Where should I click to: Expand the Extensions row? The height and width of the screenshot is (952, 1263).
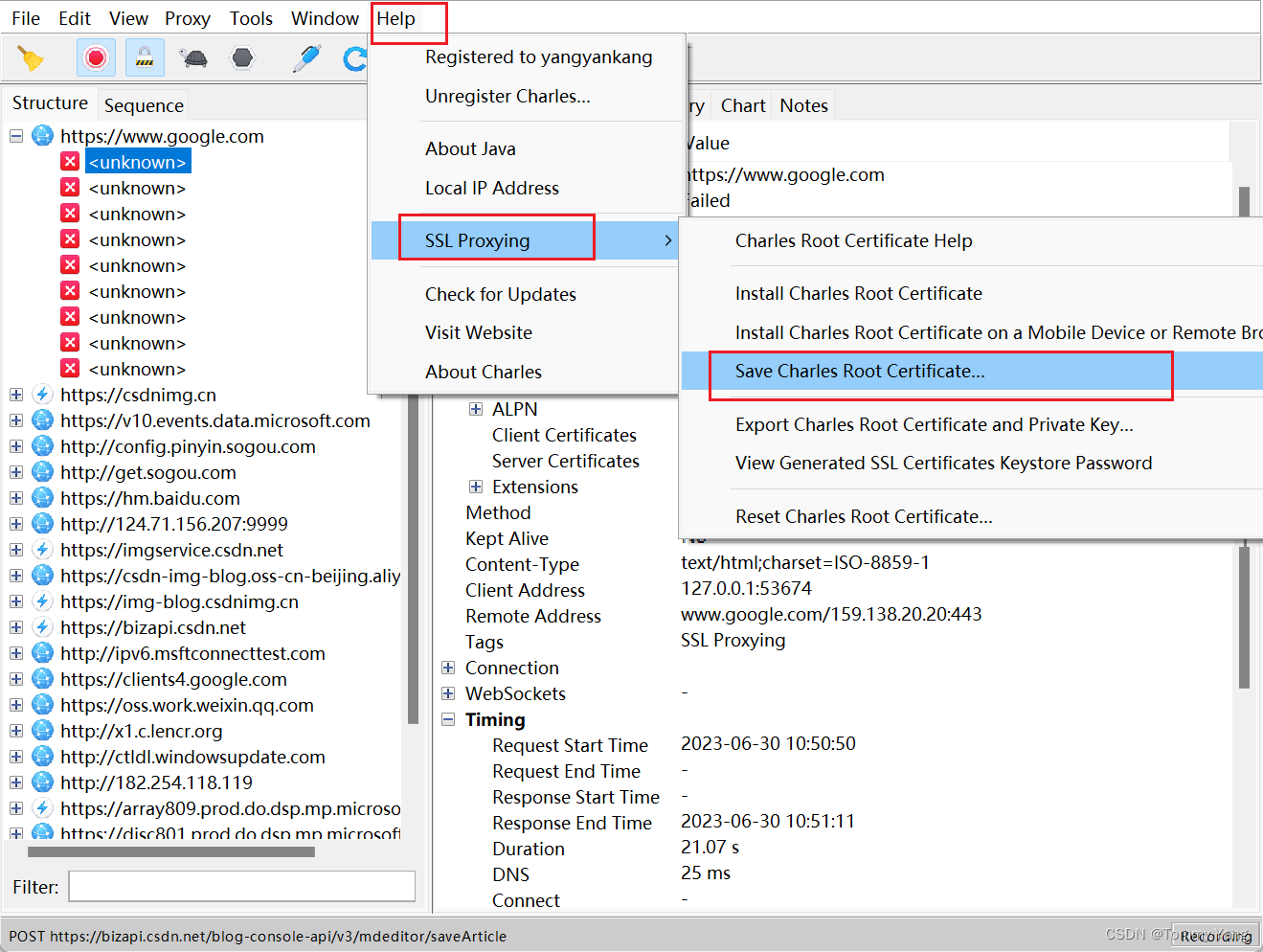[476, 487]
